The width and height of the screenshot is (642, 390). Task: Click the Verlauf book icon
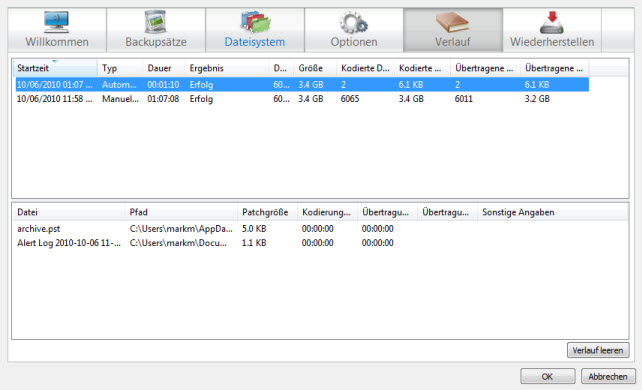(452, 22)
